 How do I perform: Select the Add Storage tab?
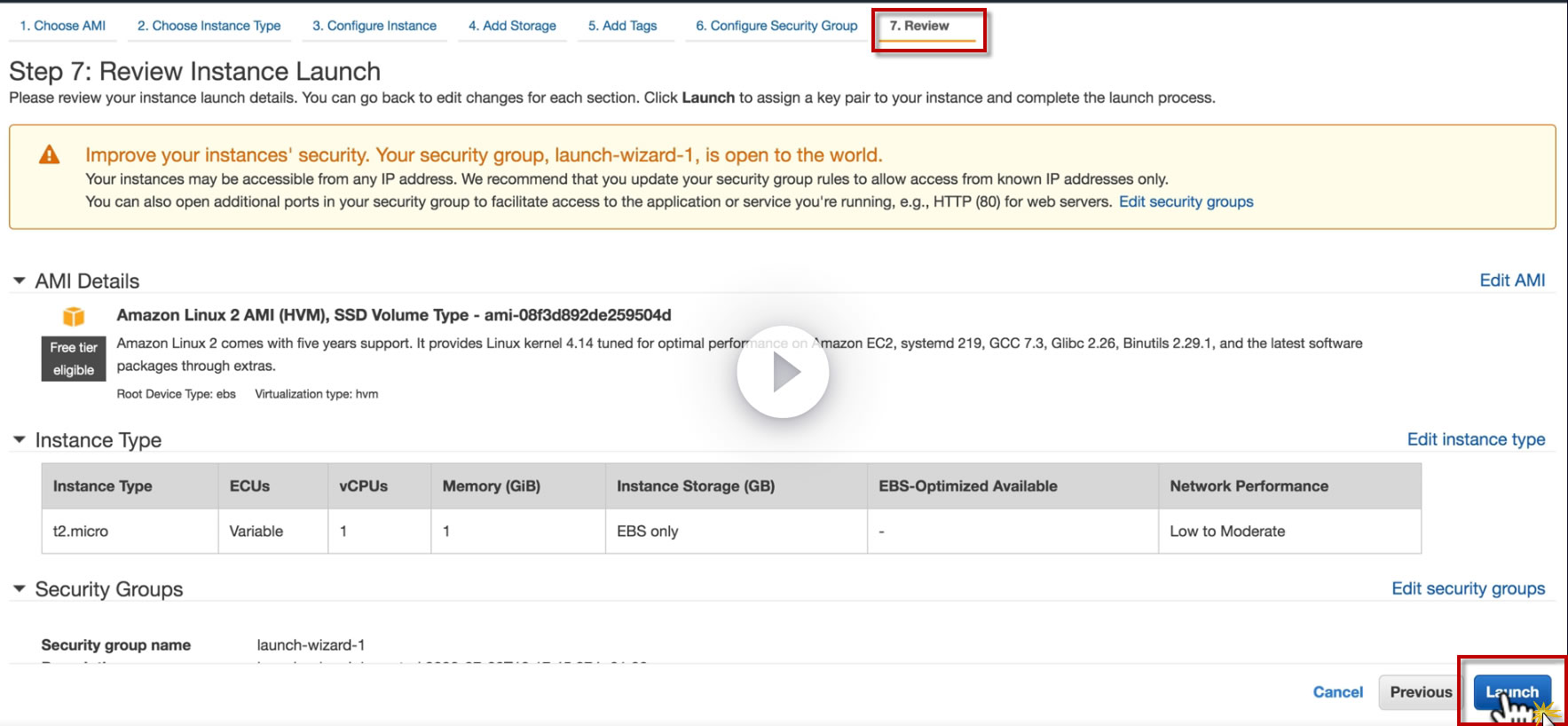tap(512, 26)
